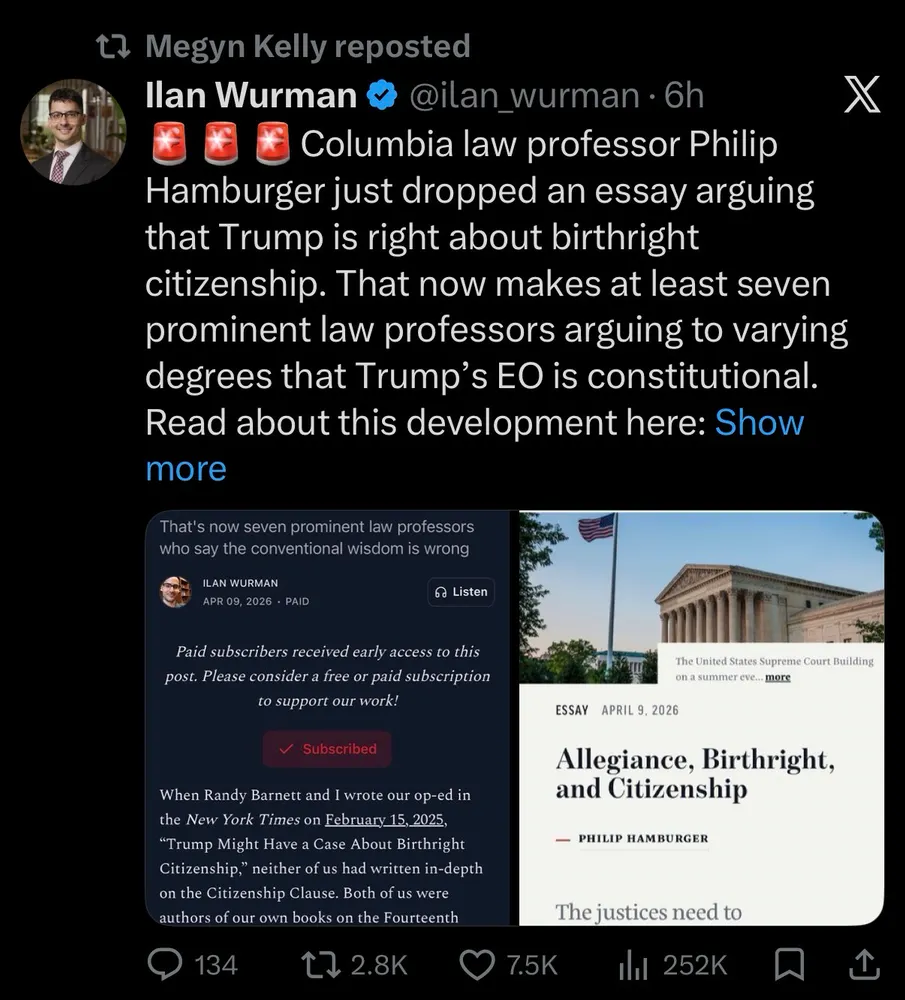The image size is (905, 1000).
Task: Click the 6h timestamp
Action: point(684,96)
